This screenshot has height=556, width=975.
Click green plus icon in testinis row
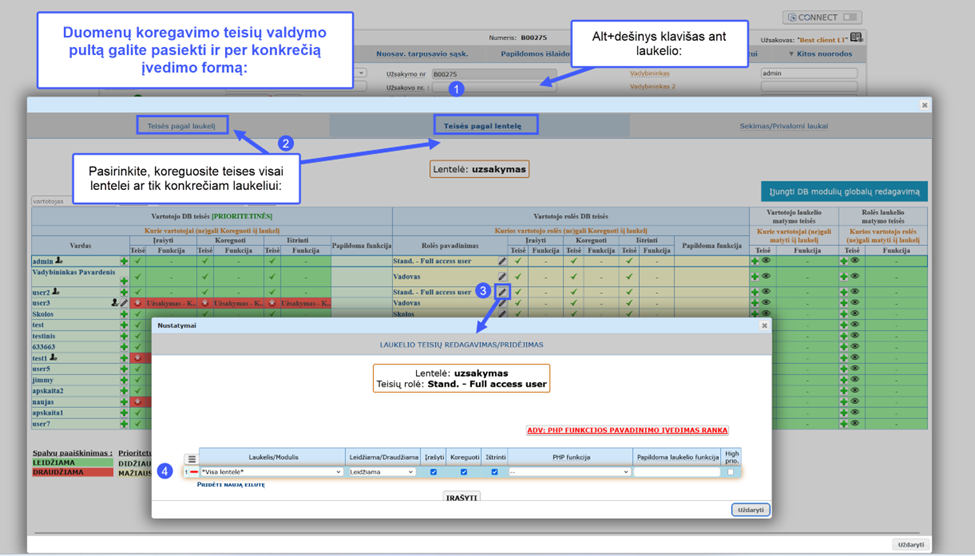click(x=124, y=336)
